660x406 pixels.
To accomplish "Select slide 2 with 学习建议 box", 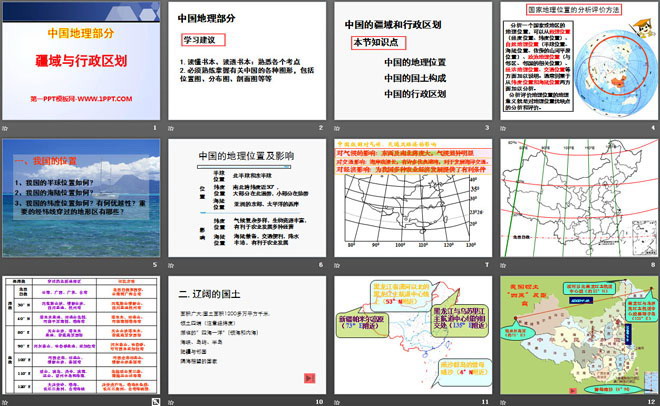I will coord(247,61).
